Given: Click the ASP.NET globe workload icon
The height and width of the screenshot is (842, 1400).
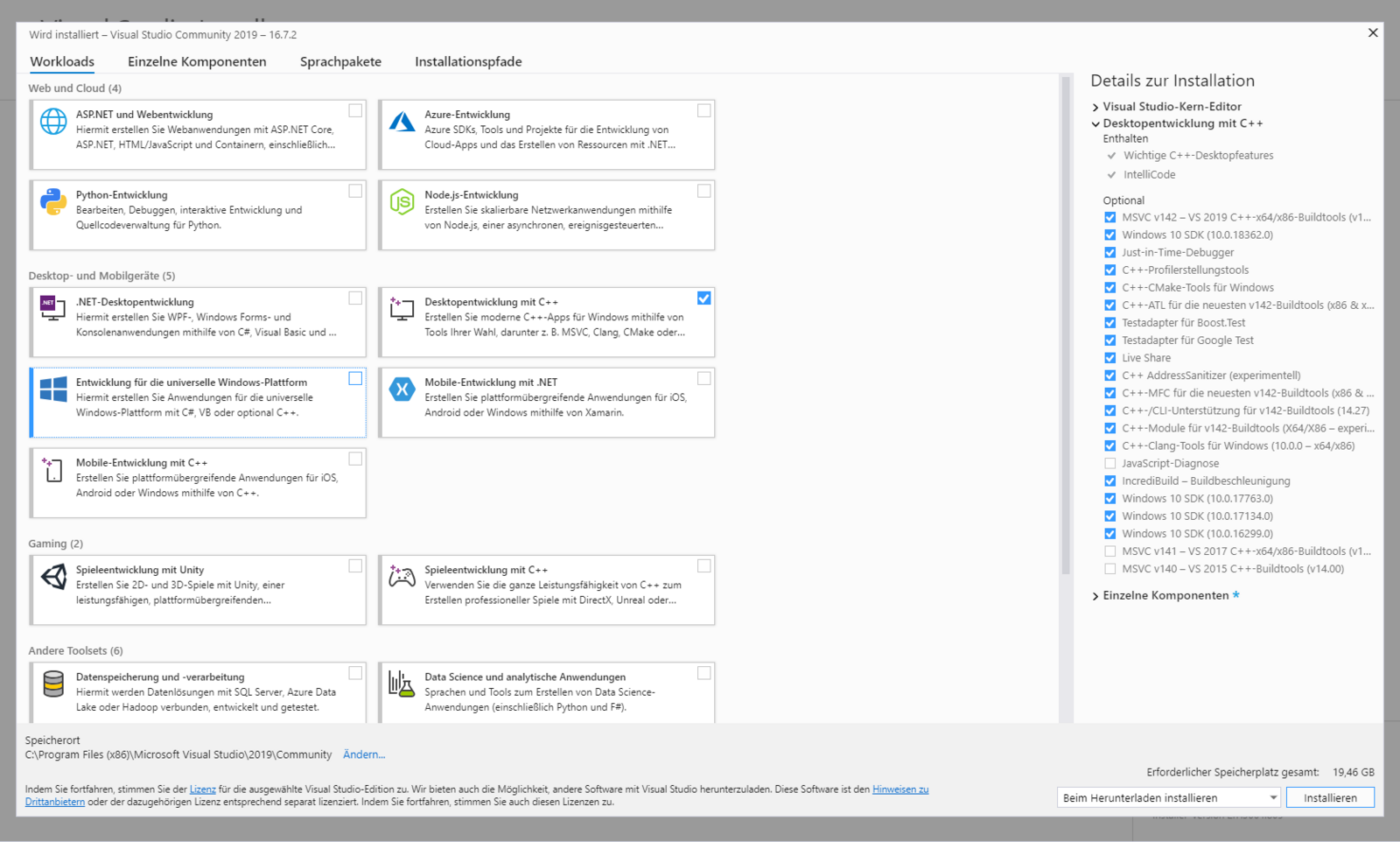Looking at the screenshot, I should pos(53,122).
